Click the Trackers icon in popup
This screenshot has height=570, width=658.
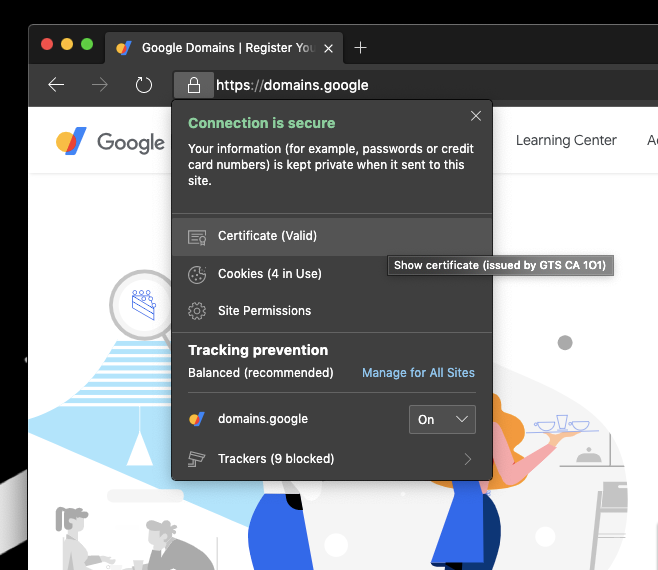[x=197, y=459]
